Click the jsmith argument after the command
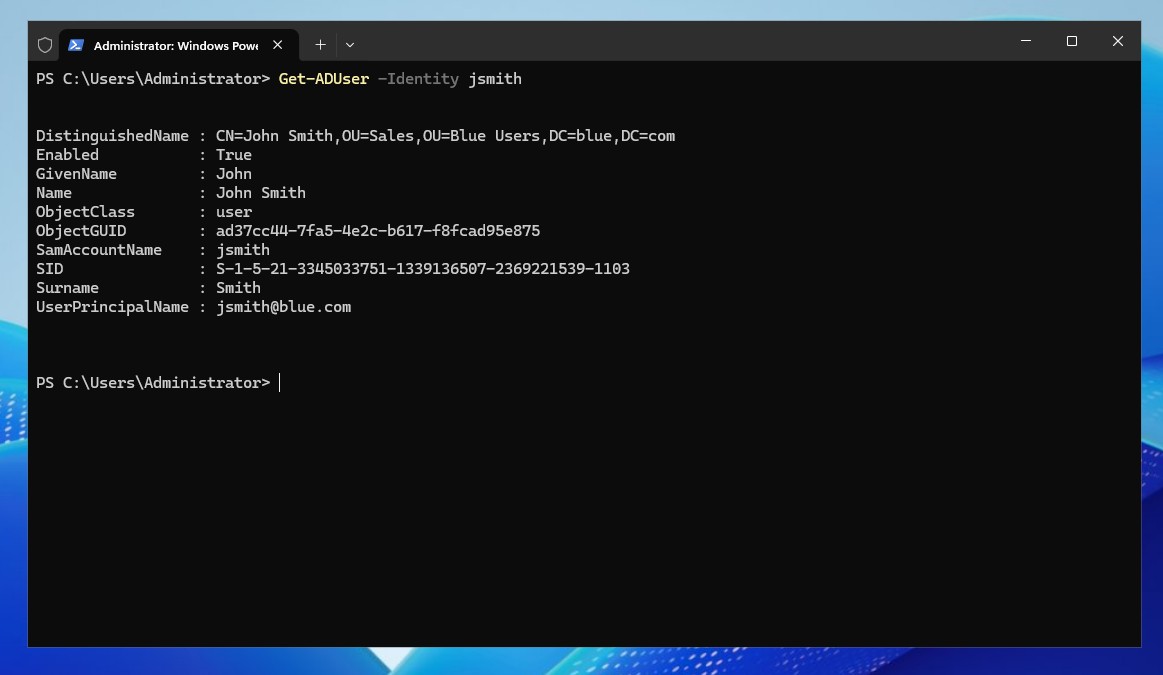 (494, 78)
